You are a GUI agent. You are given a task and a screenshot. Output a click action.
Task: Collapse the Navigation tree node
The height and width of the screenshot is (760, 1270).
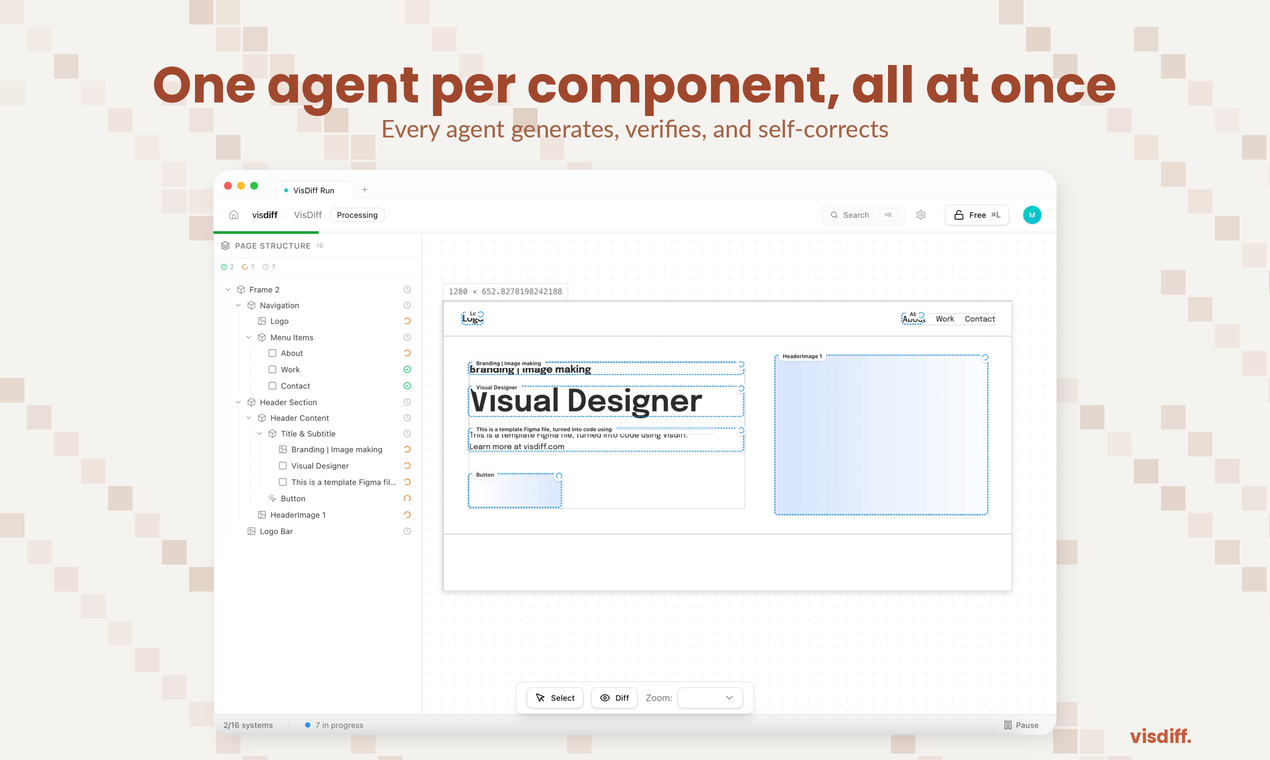[238, 305]
